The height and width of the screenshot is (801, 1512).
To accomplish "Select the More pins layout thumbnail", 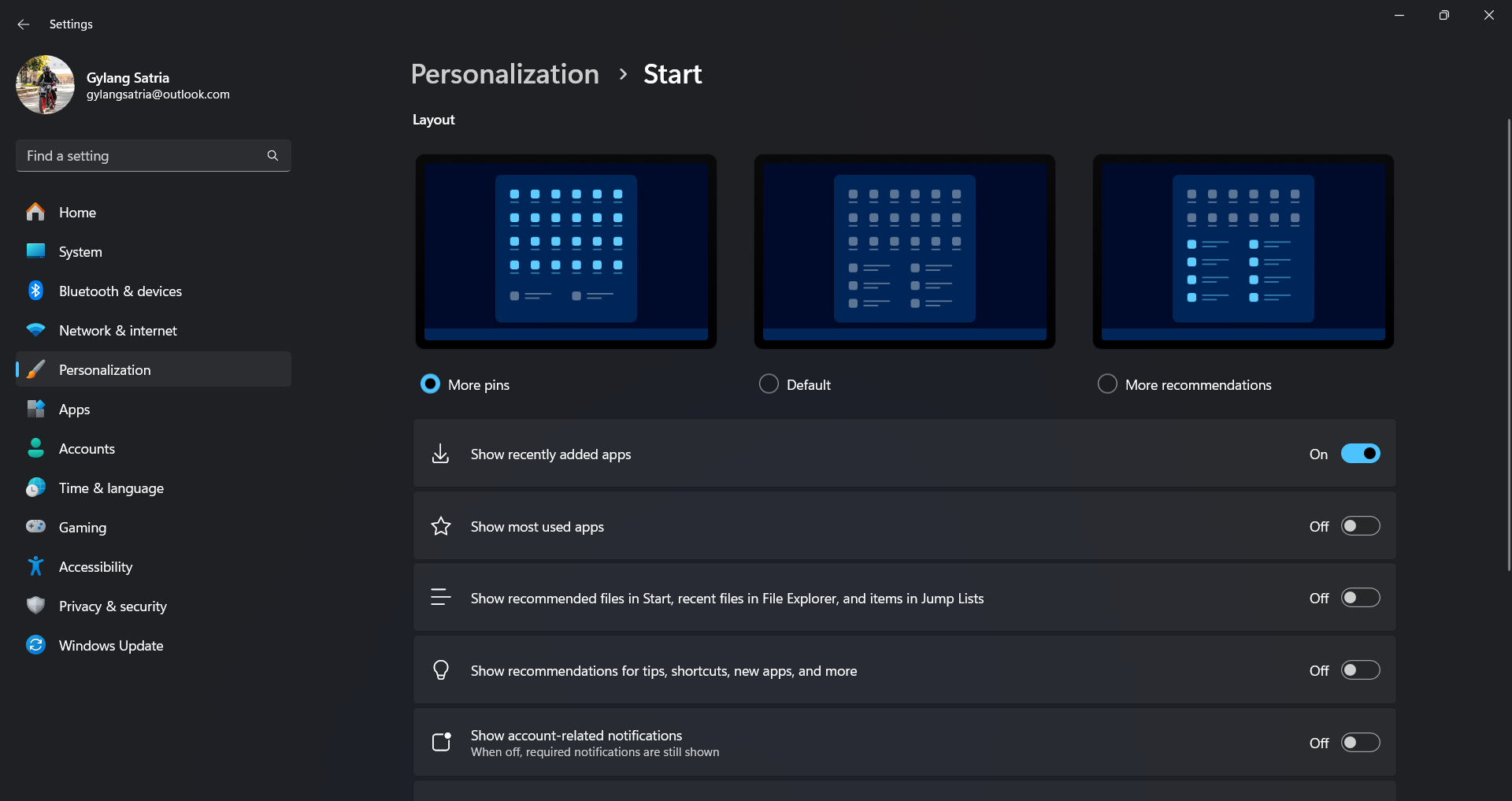I will [x=565, y=251].
